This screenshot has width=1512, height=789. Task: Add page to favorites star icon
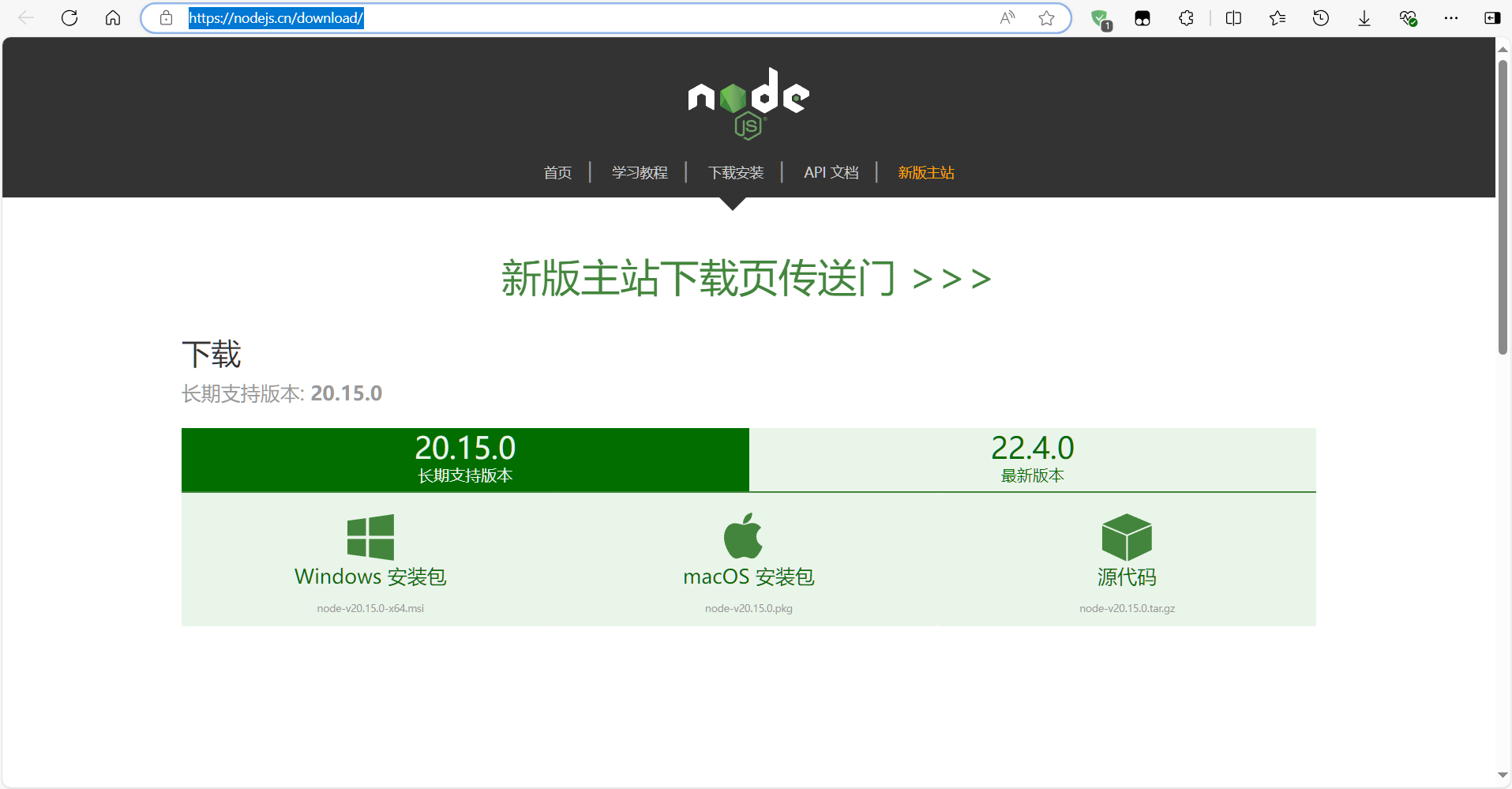point(1047,18)
